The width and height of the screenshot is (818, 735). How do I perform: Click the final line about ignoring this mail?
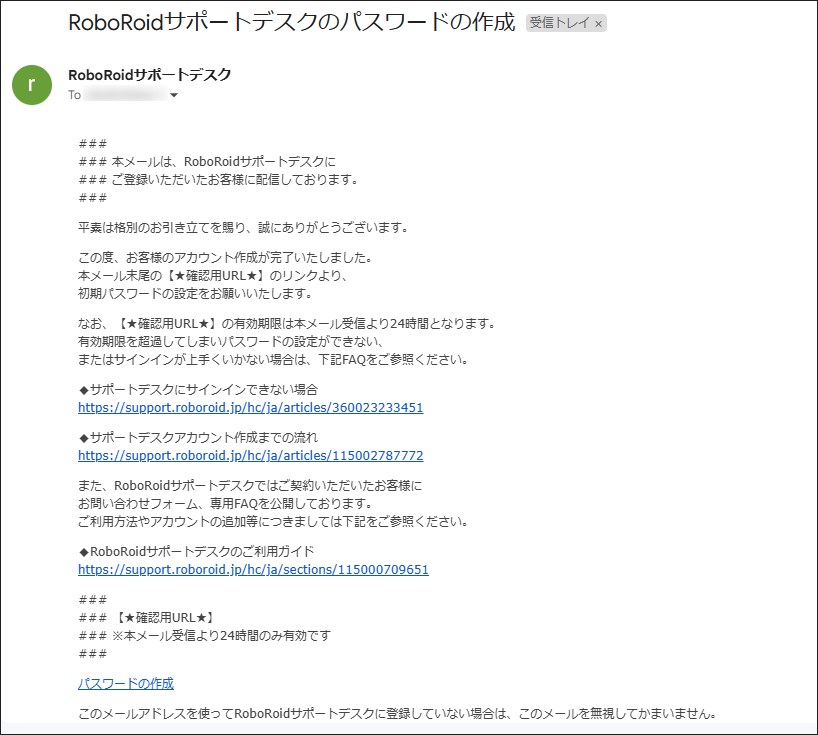pos(399,713)
